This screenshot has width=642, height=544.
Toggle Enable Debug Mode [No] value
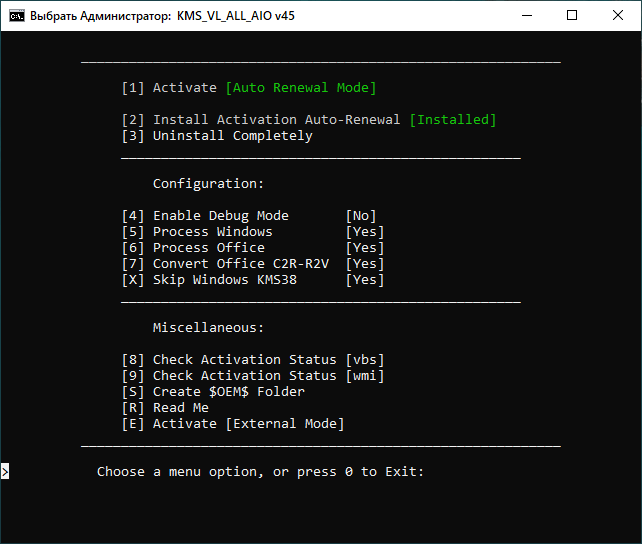pos(360,216)
